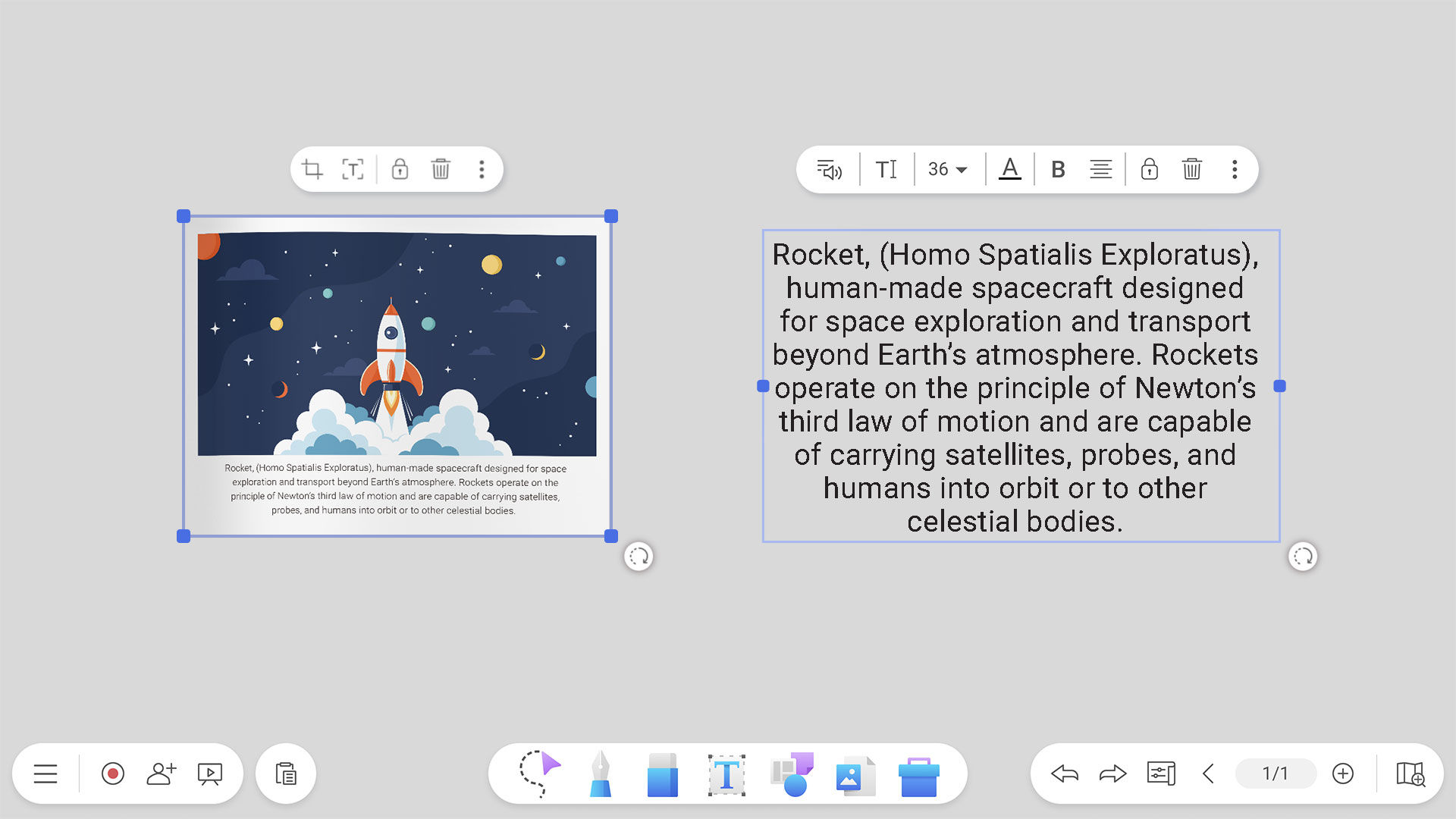Open the shapes and sticky notes tool
Image resolution: width=1456 pixels, height=819 pixels.
pyautogui.click(x=792, y=773)
